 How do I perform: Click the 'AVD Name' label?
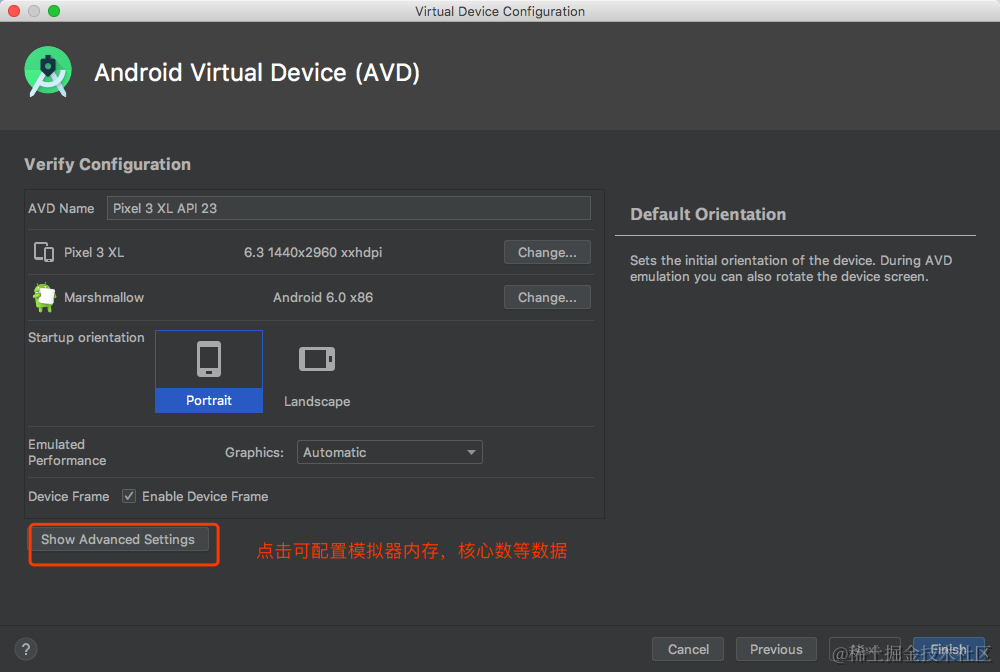[x=61, y=208]
